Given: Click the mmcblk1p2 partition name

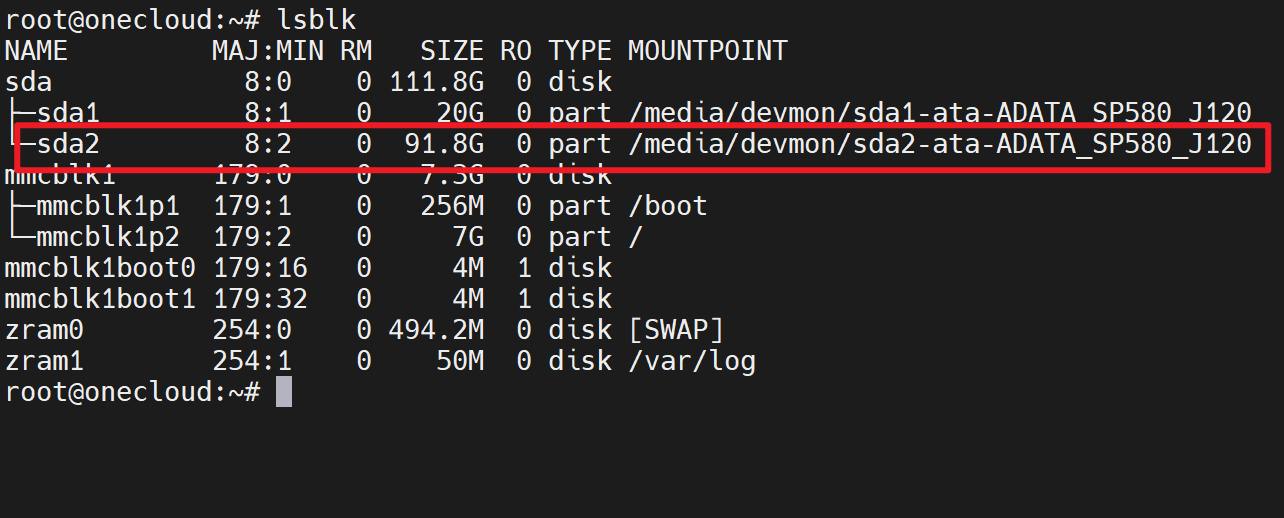Looking at the screenshot, I should [107, 237].
